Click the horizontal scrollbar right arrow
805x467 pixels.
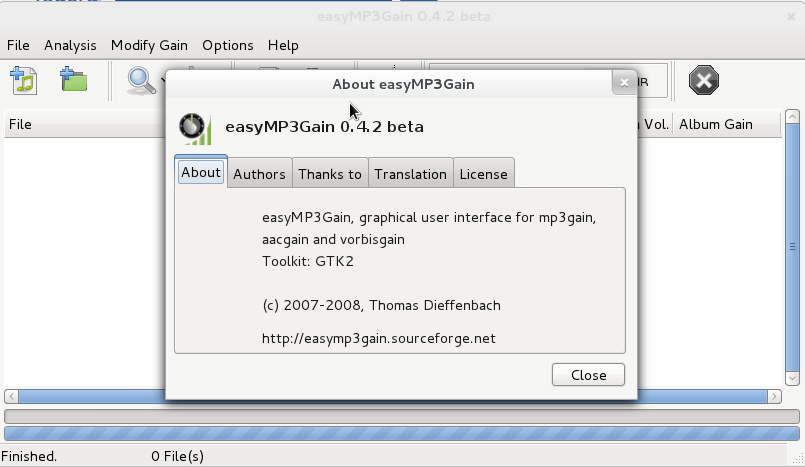pos(775,396)
